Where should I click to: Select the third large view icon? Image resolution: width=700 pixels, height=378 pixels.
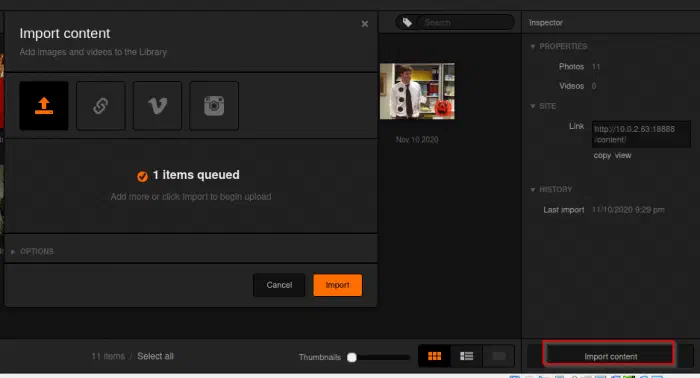(498, 356)
